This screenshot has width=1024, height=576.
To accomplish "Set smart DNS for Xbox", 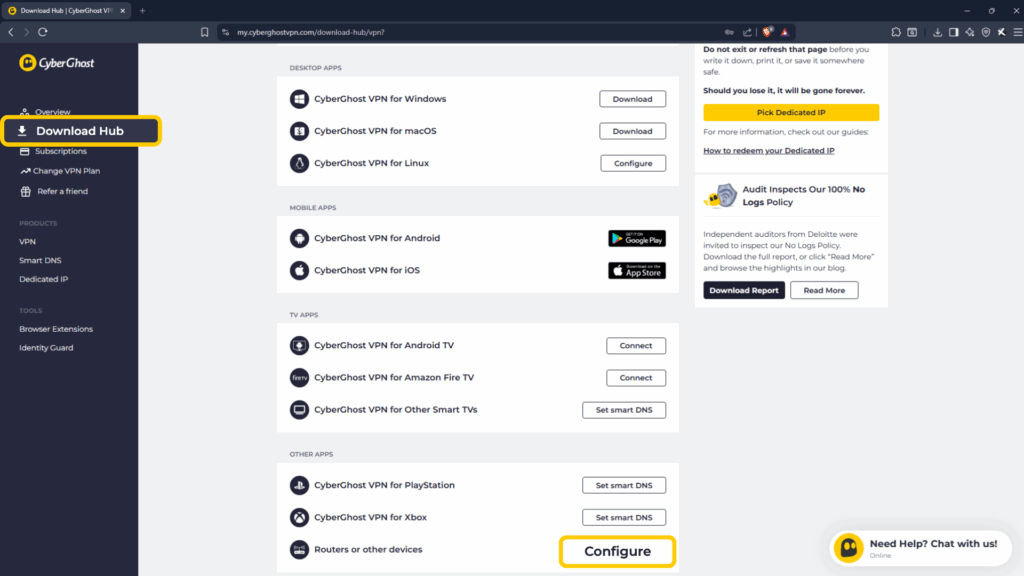I will click(624, 517).
